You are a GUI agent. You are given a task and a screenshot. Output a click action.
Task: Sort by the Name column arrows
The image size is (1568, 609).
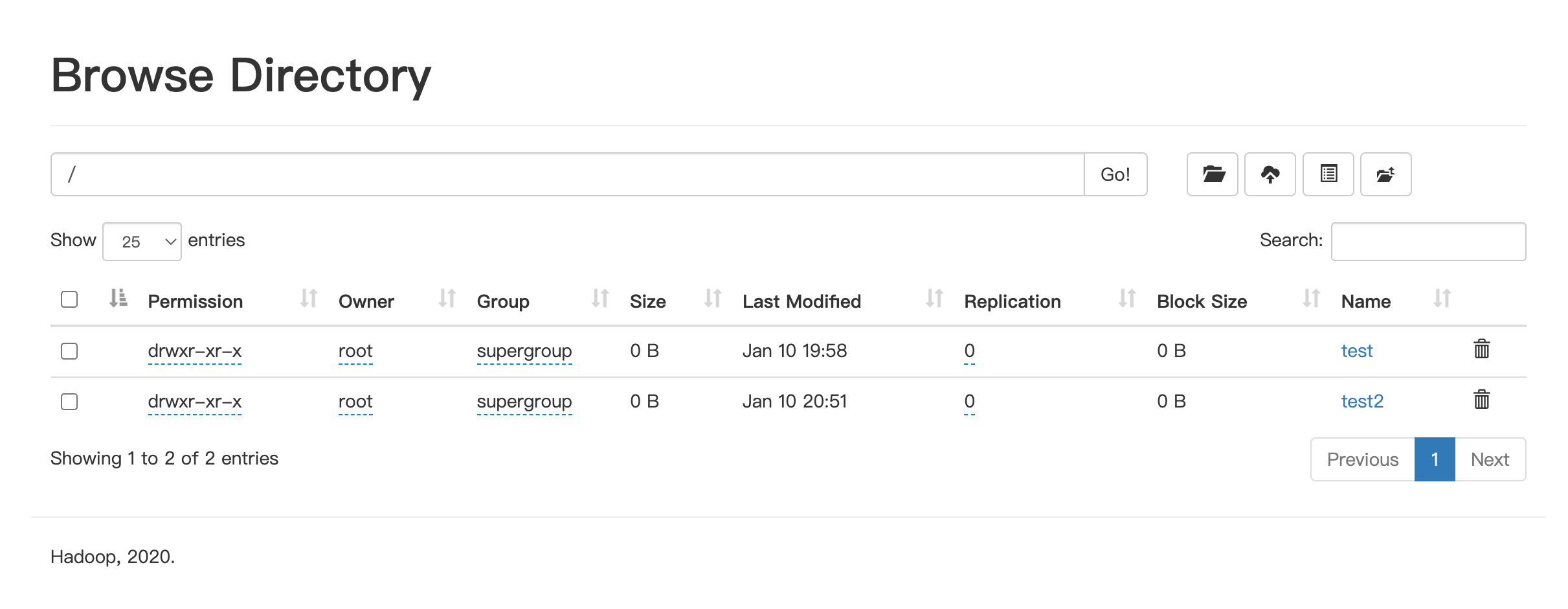coord(1442,298)
